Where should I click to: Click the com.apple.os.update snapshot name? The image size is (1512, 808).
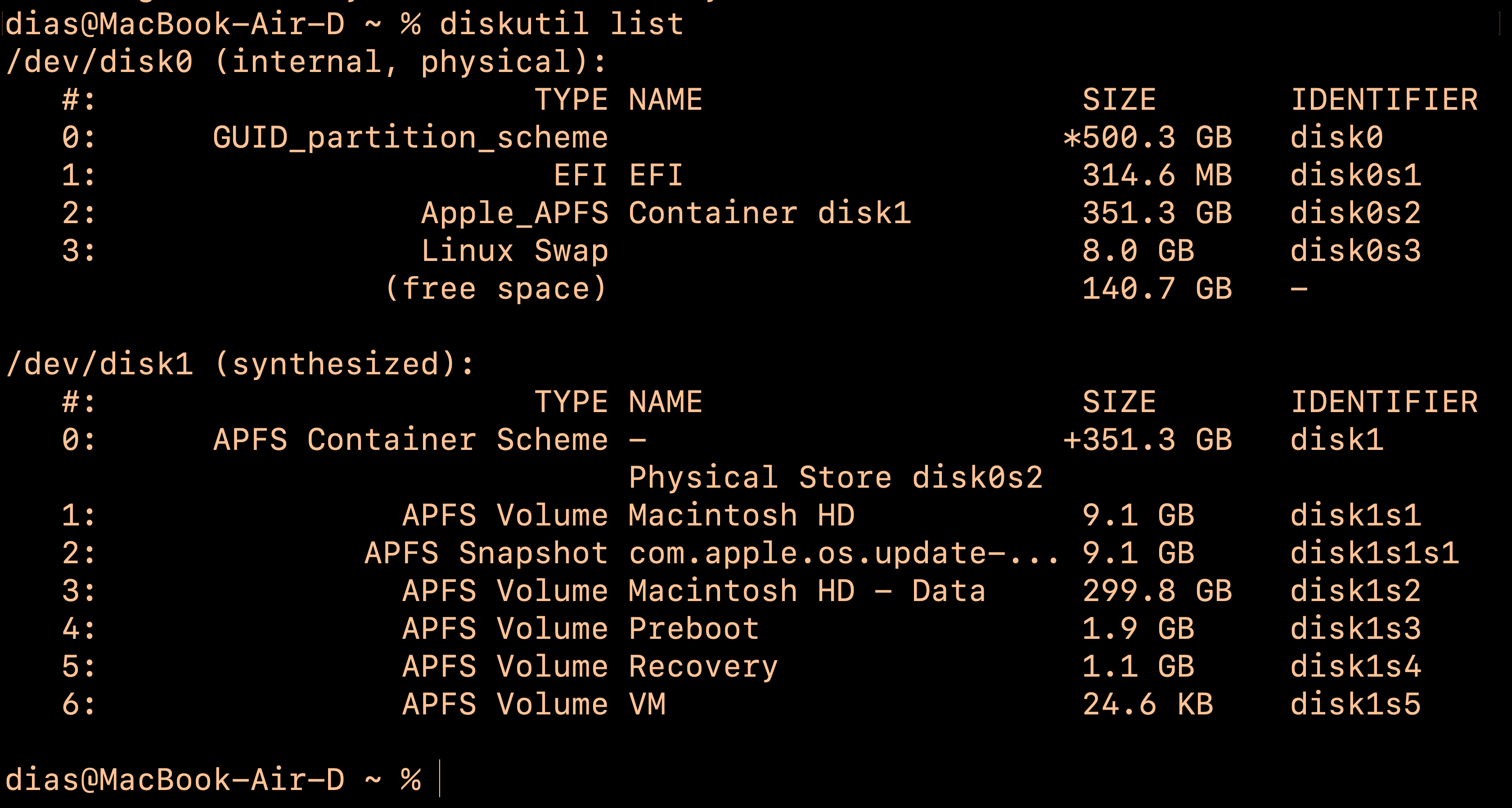click(843, 553)
